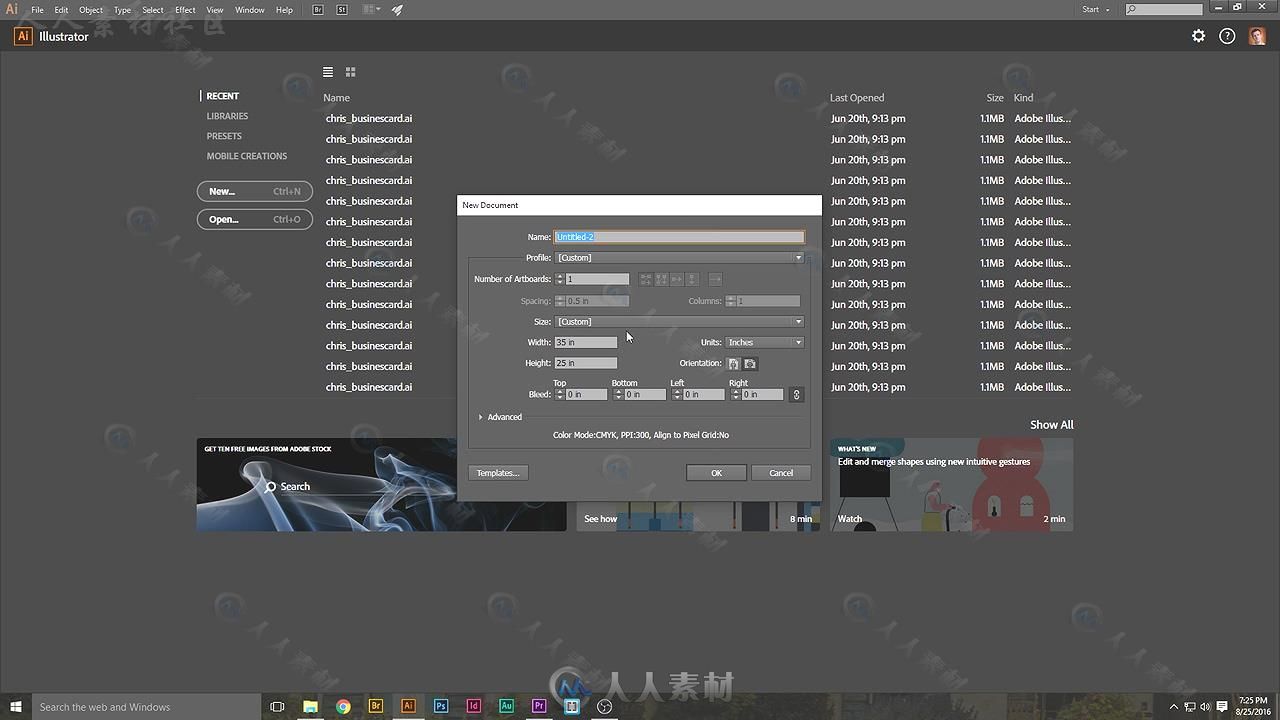Viewport: 1280px width, 720px height.
Task: Click the Width field showing 35 in
Action: [x=586, y=343]
